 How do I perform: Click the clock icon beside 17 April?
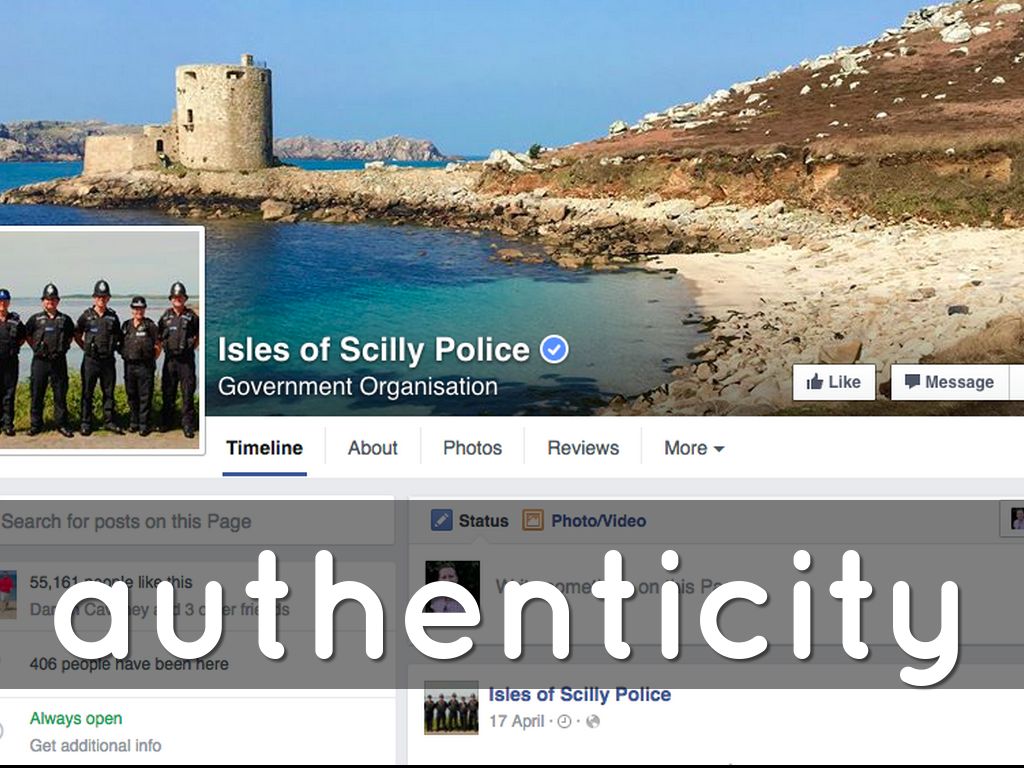coord(565,722)
